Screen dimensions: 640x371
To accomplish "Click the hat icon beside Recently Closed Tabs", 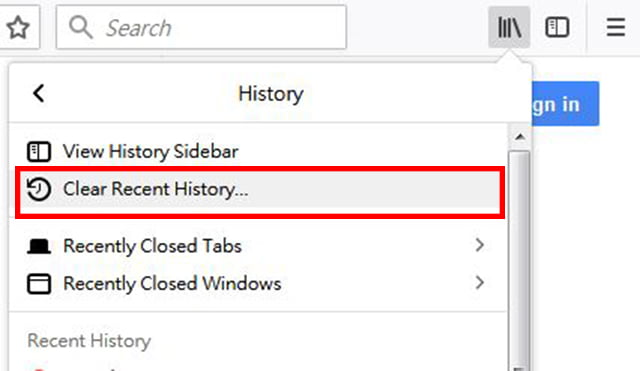I will (x=39, y=246).
